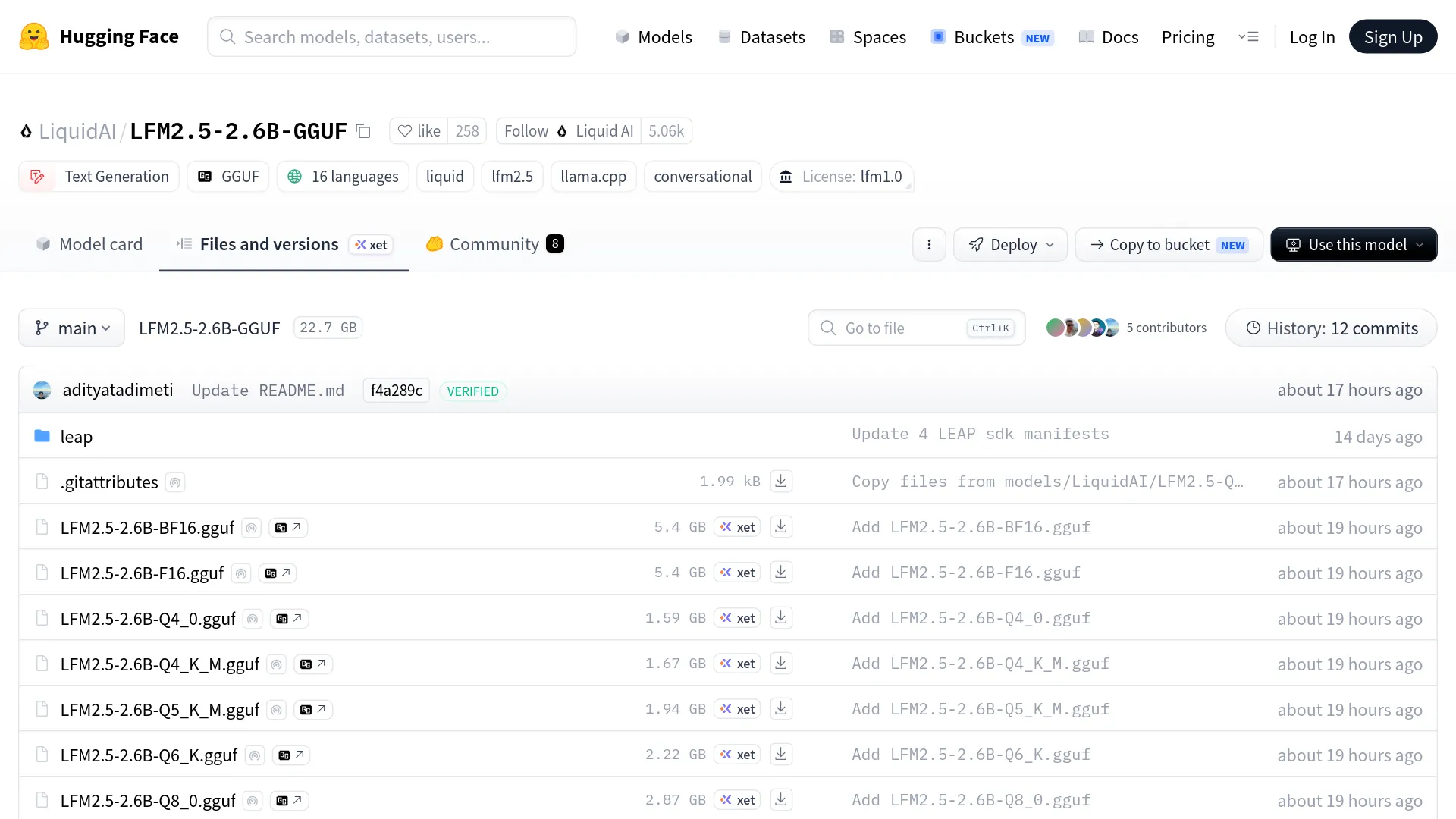
Task: Open GGUF viewer for BF16 file
Action: (288, 527)
